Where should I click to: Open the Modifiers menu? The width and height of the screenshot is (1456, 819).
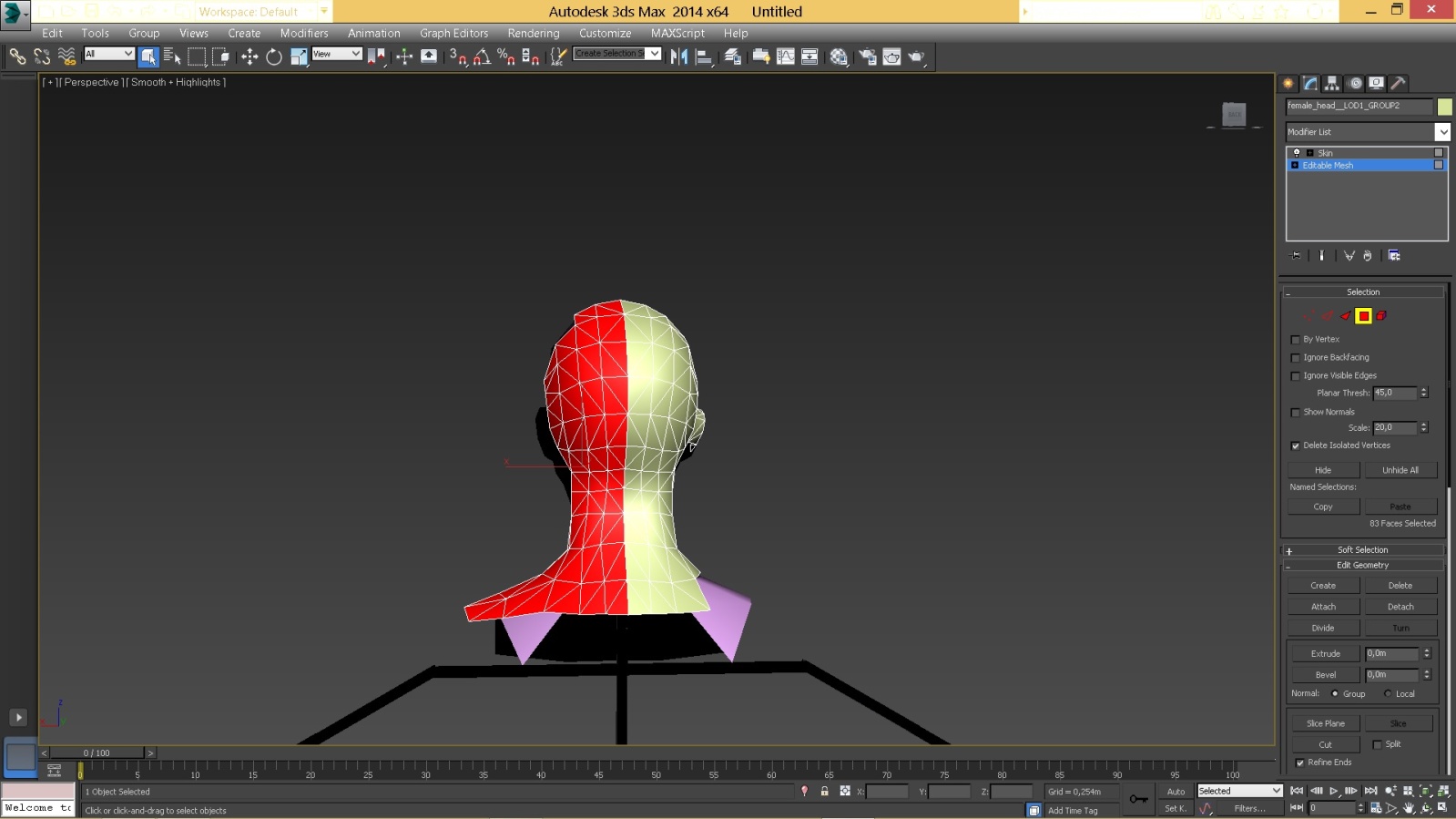click(304, 33)
